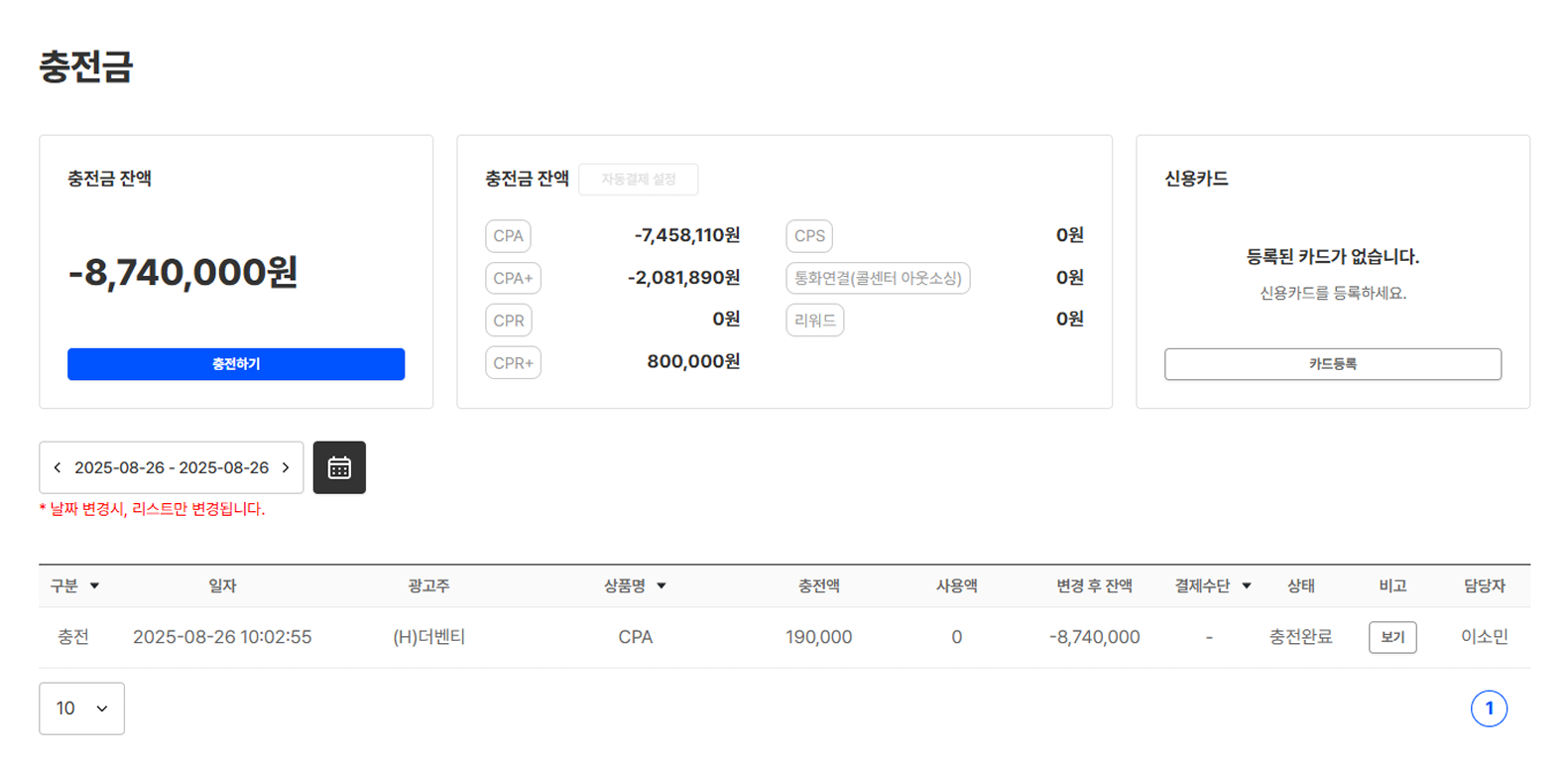Screen dimensions: 1568x773
Task: Click the CPA+ product tag
Action: [x=513, y=279]
